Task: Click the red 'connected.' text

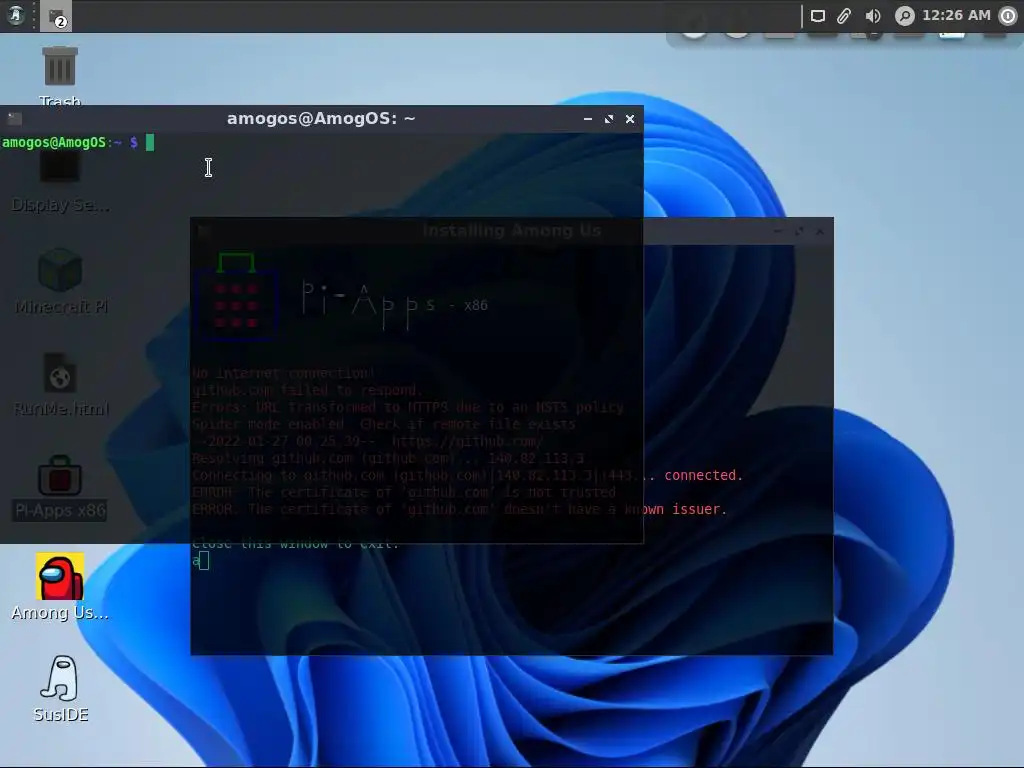Action: [703, 475]
